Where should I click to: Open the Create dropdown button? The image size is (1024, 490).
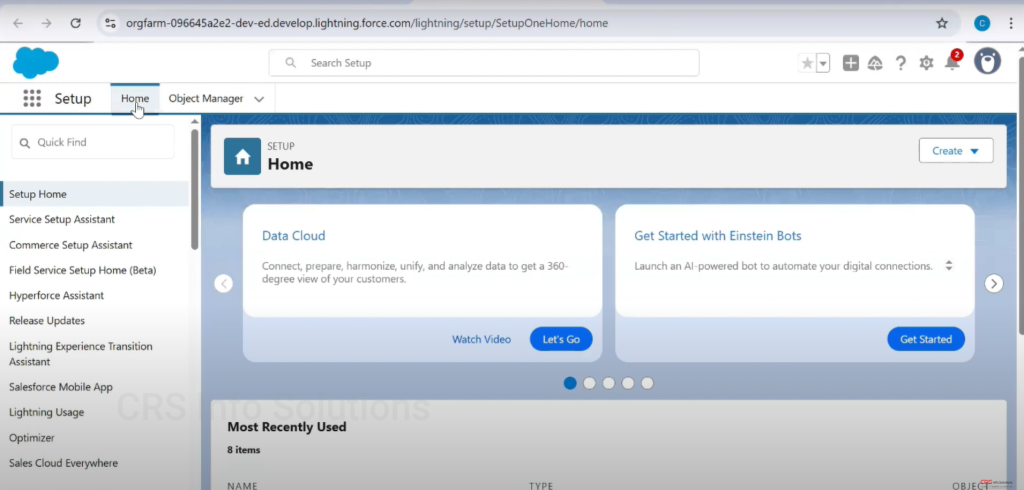pos(955,151)
